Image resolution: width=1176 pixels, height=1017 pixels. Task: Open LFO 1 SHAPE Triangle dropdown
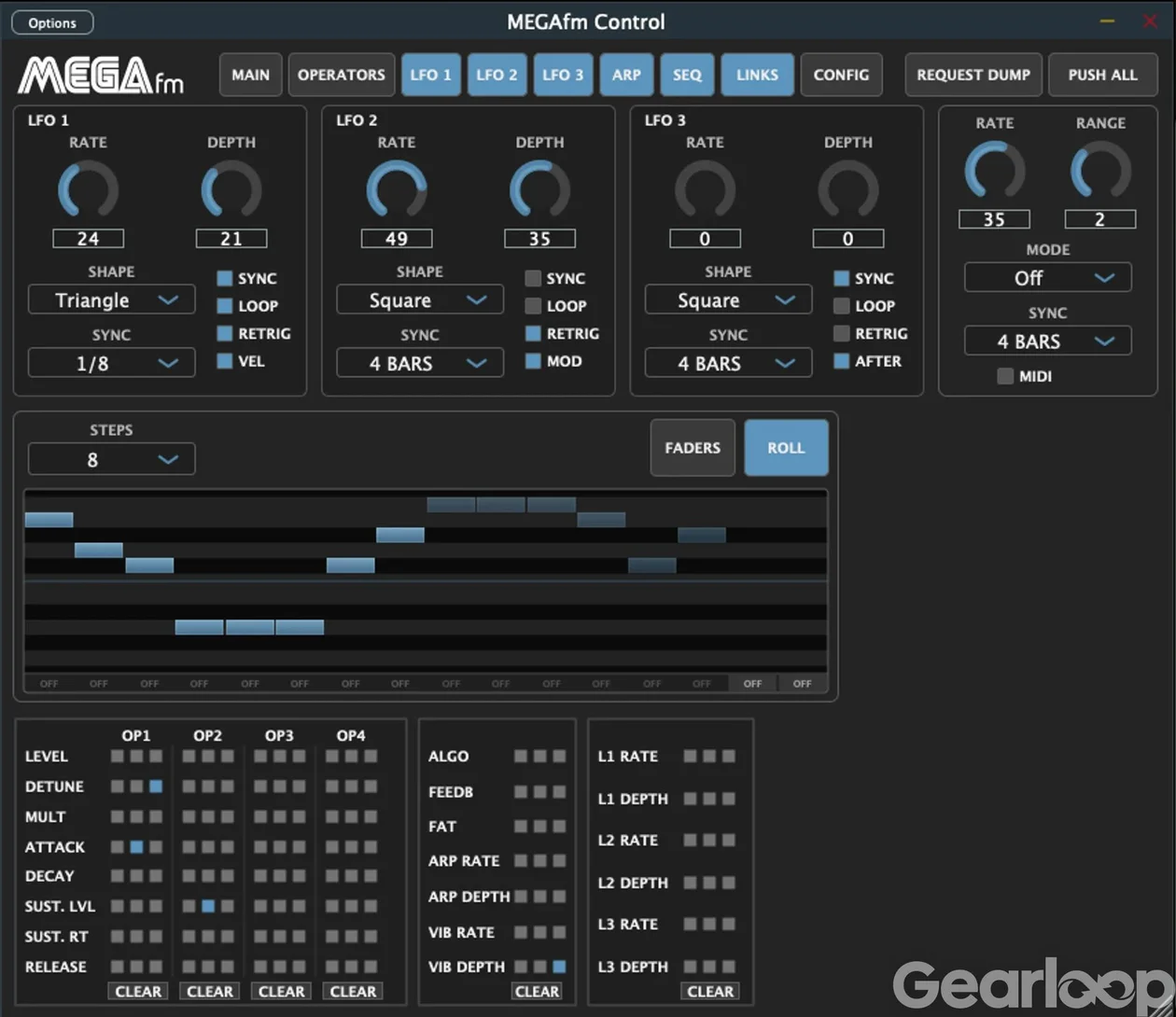(x=112, y=300)
